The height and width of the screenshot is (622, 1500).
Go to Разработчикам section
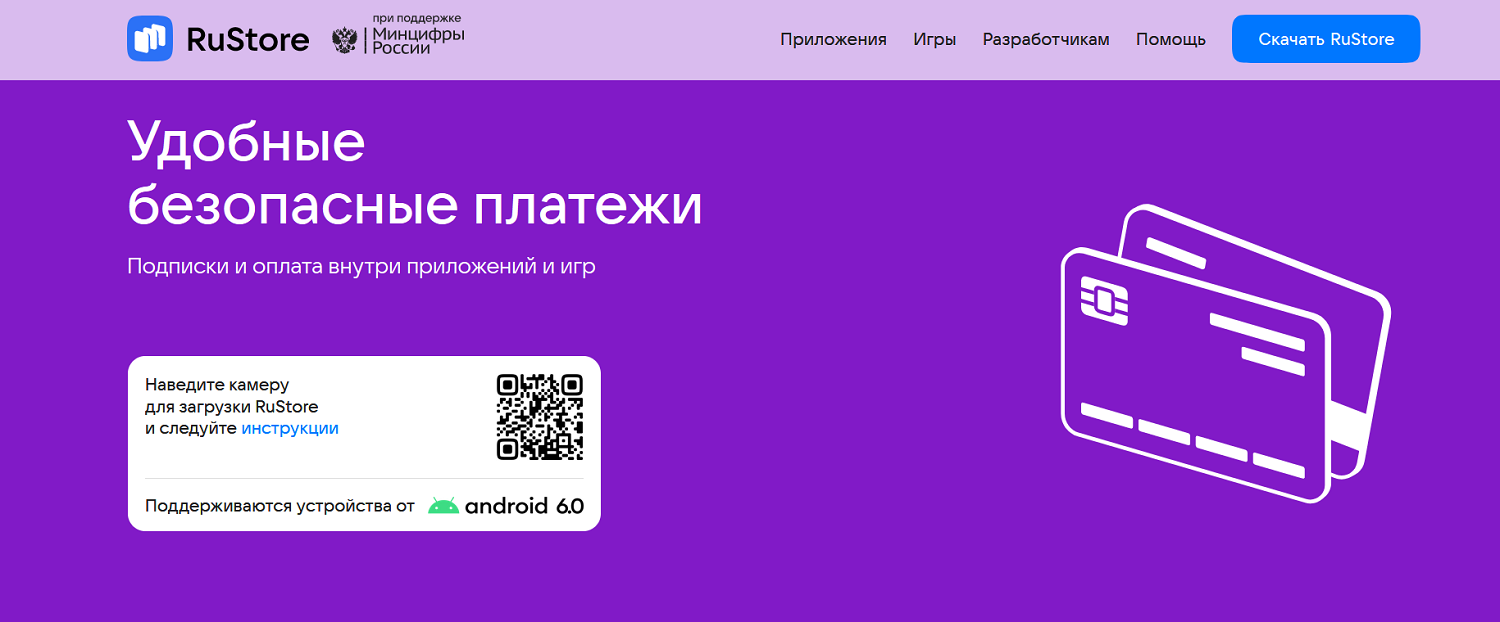1046,40
